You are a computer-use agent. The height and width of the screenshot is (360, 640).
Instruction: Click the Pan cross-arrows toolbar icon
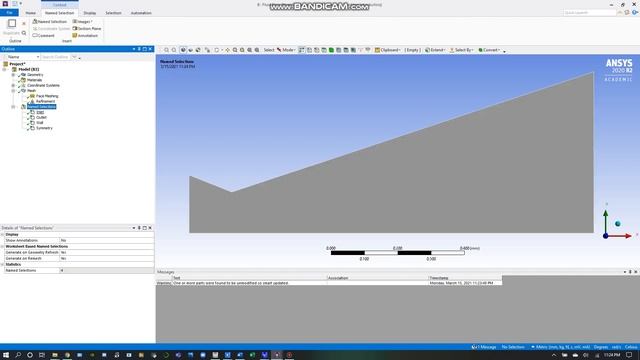tap(227, 50)
